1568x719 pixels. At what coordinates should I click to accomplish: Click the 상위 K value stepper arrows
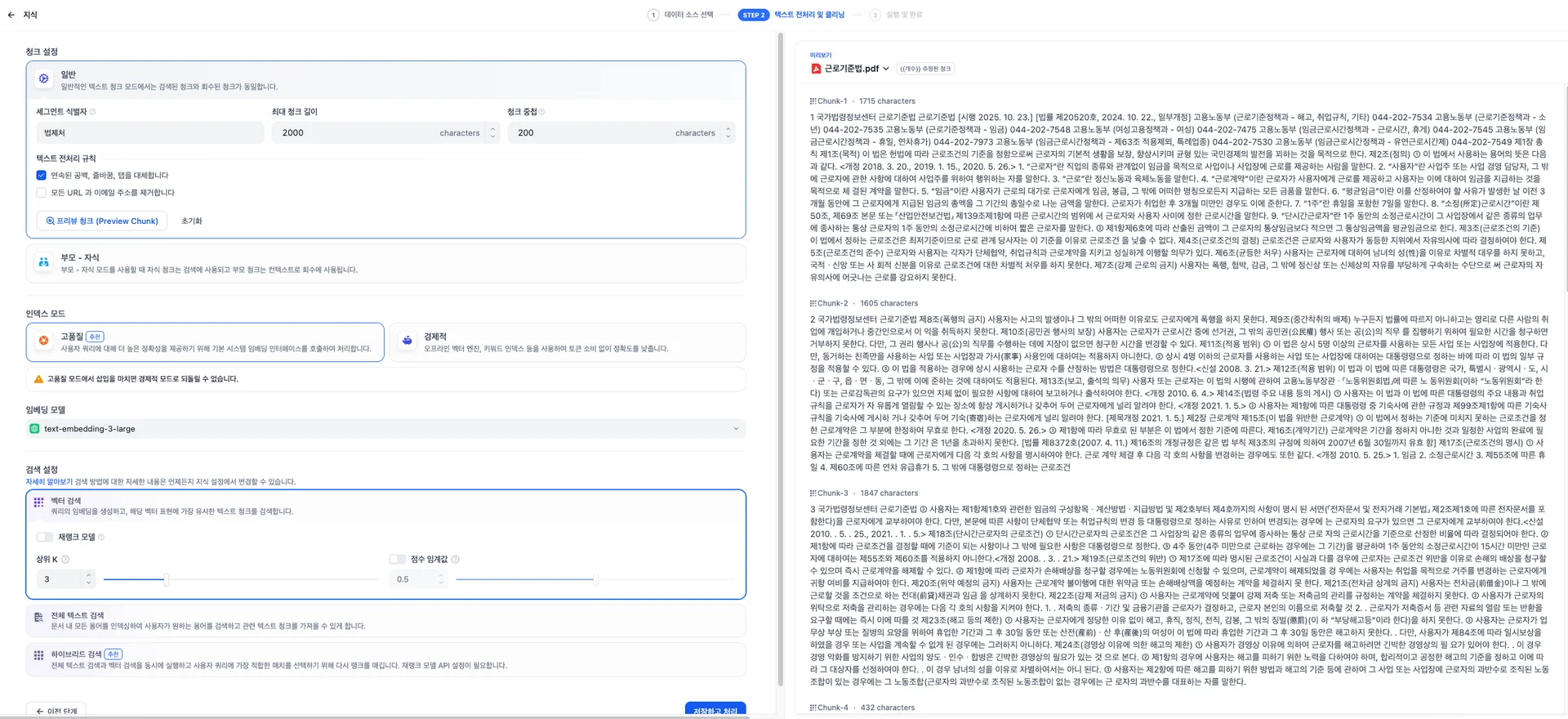coord(88,579)
